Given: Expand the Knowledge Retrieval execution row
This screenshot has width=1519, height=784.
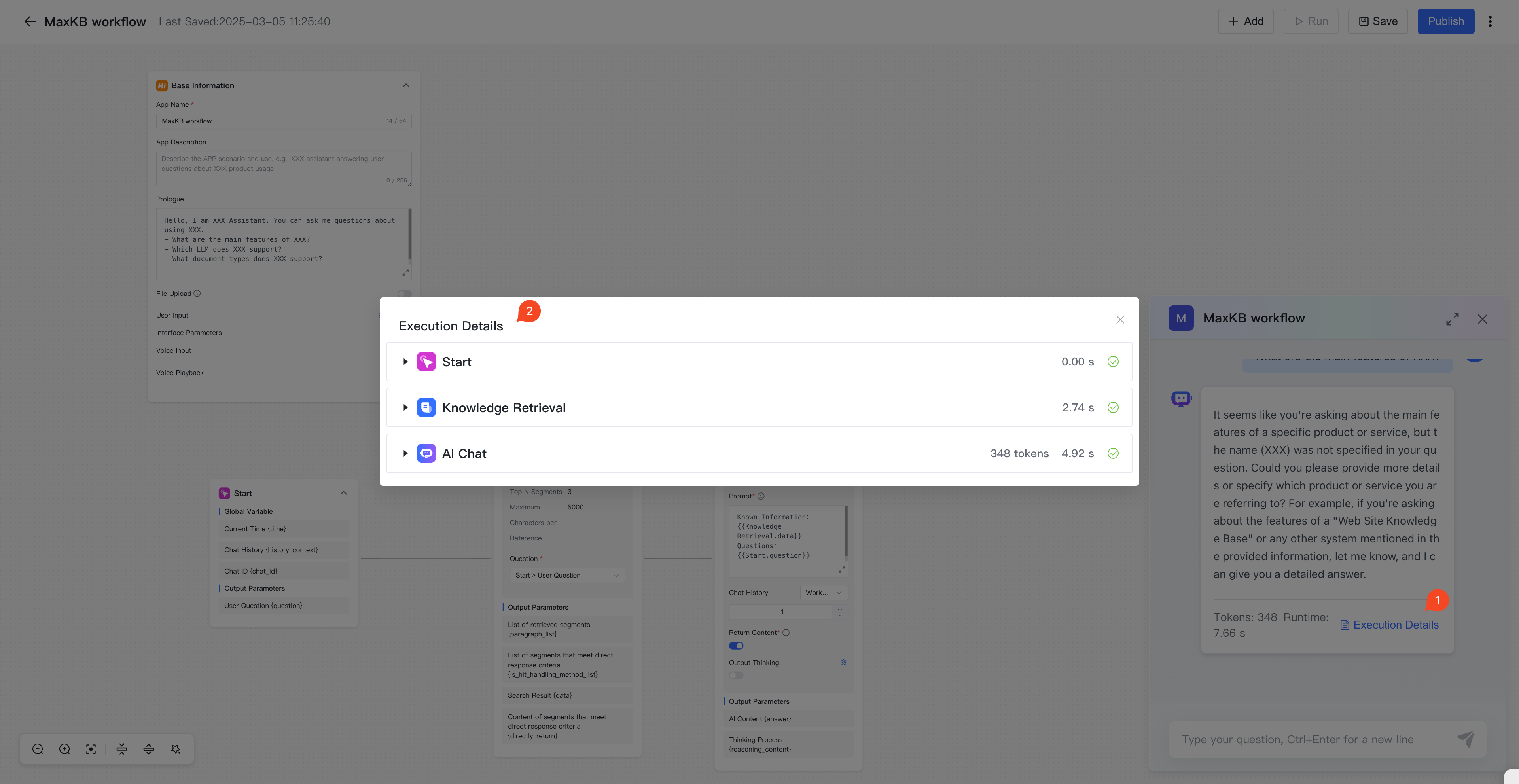Looking at the screenshot, I should click(x=405, y=407).
